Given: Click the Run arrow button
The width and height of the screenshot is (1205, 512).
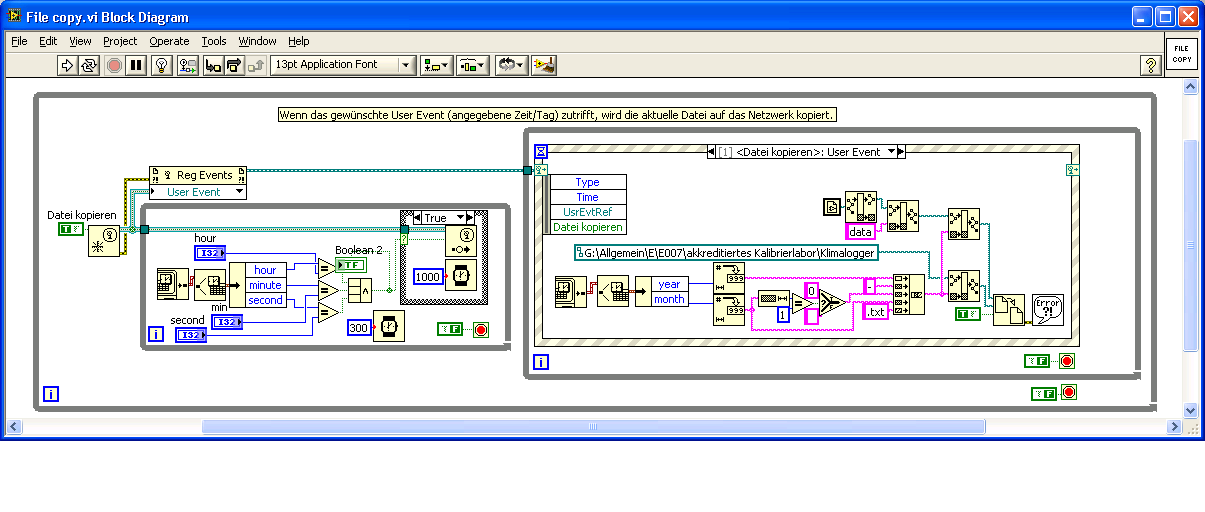Looking at the screenshot, I should pos(67,65).
